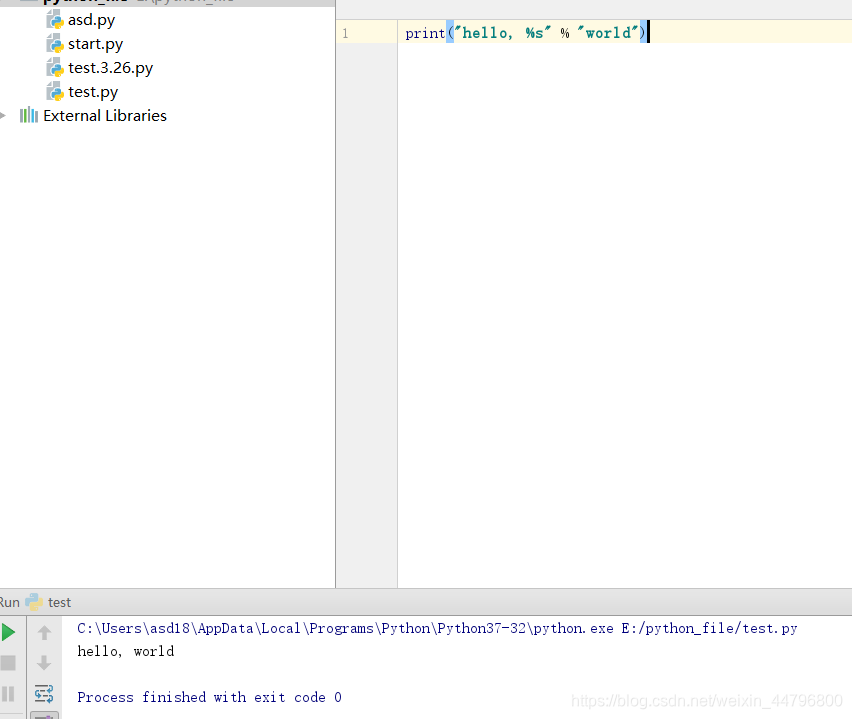Click the "world" string in editor
Image resolution: width=852 pixels, height=719 pixels.
(608, 33)
